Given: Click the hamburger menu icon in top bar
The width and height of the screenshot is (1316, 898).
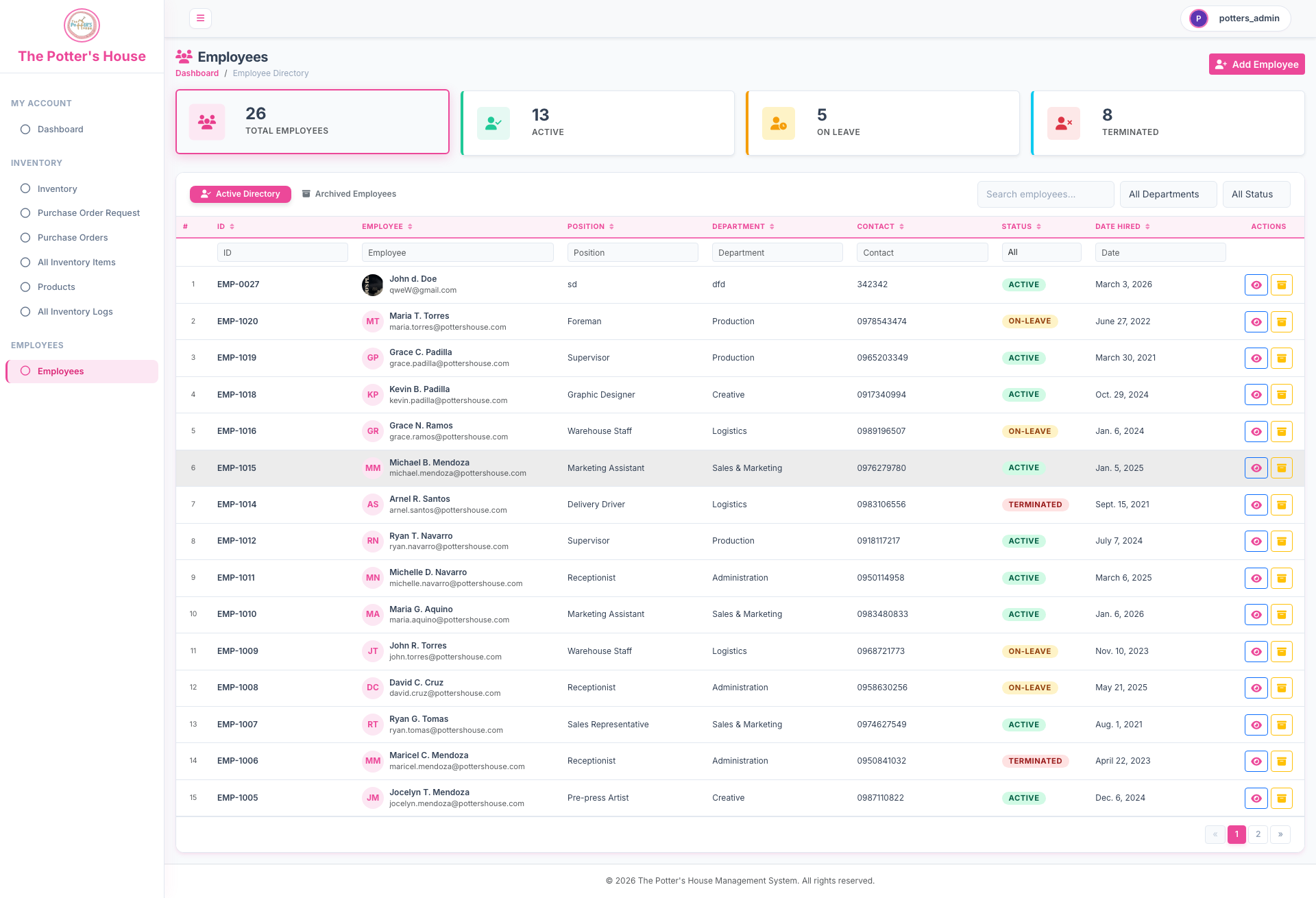Looking at the screenshot, I should (200, 19).
